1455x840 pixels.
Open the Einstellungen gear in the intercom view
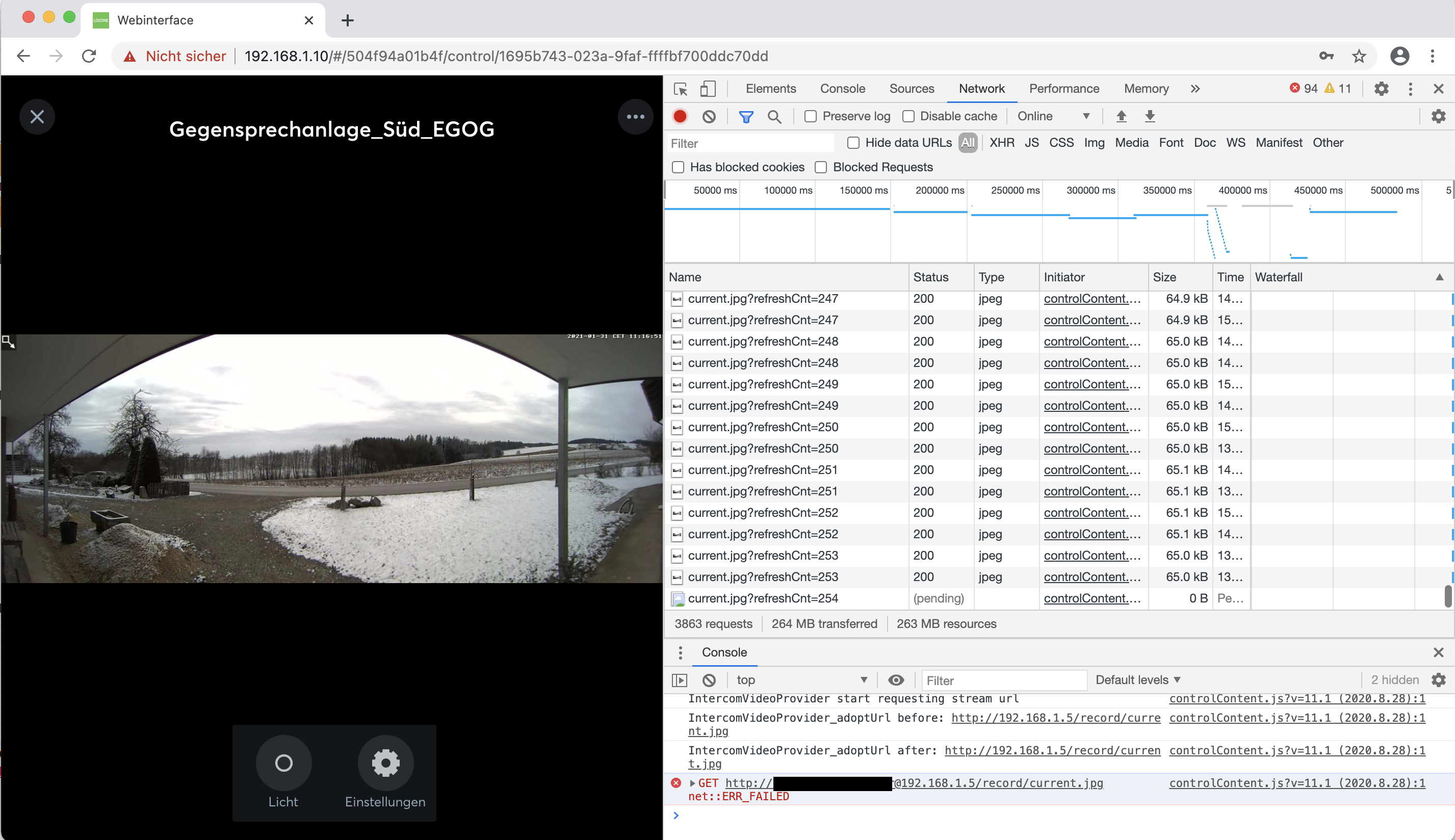point(385,763)
